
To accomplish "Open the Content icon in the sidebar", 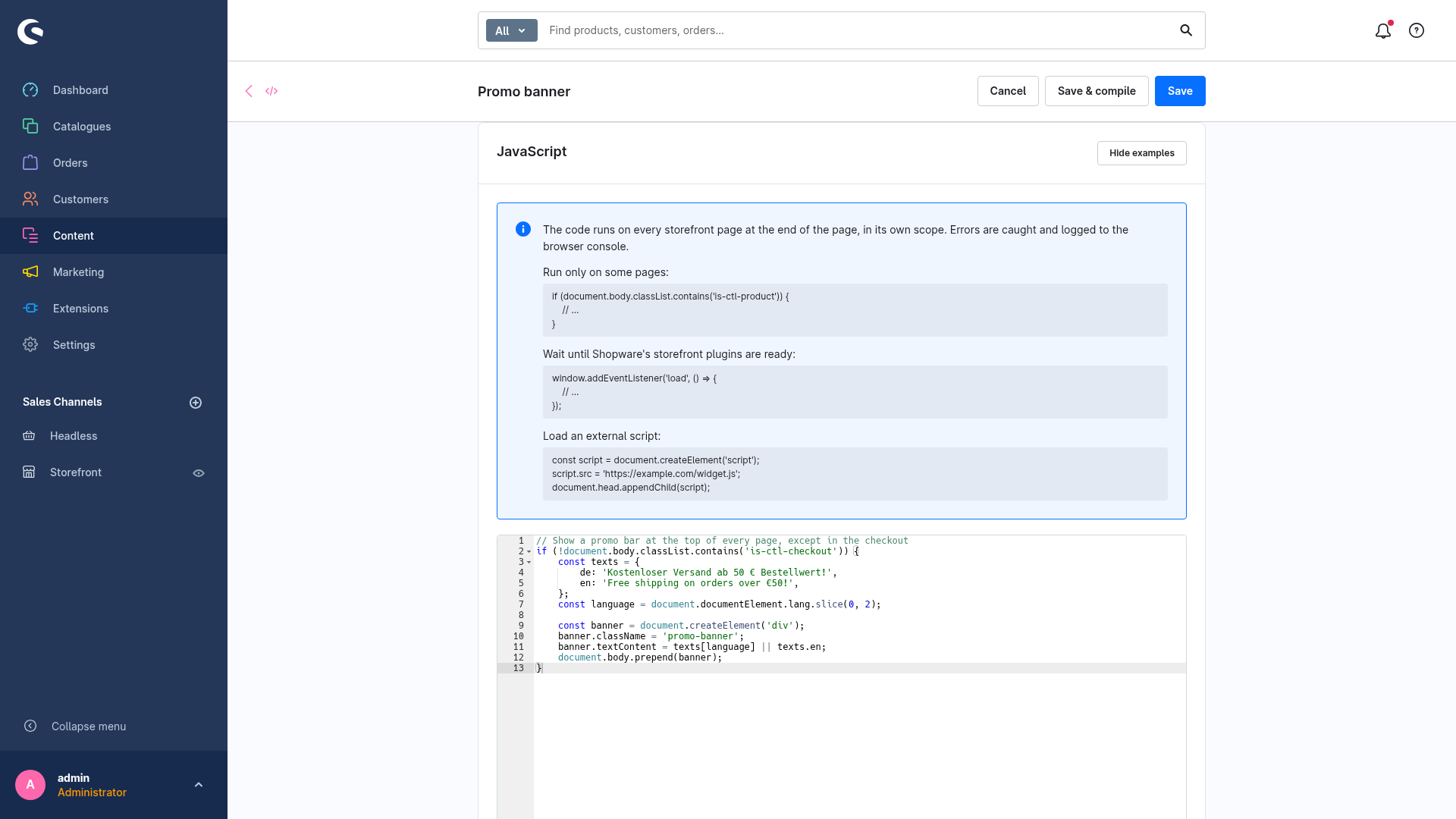I will [30, 236].
